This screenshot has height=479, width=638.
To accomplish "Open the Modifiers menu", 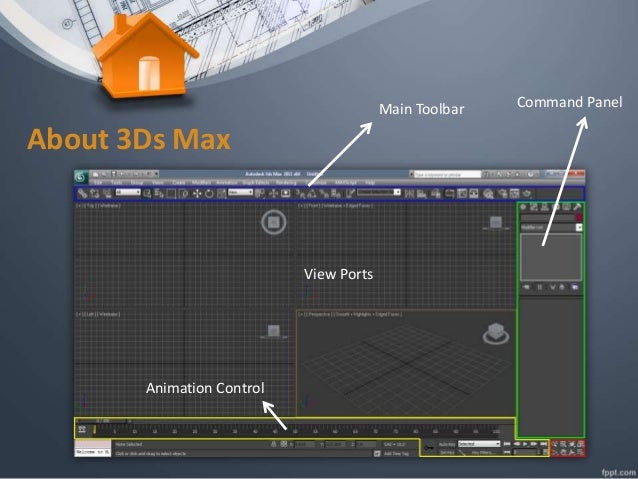I will [201, 182].
